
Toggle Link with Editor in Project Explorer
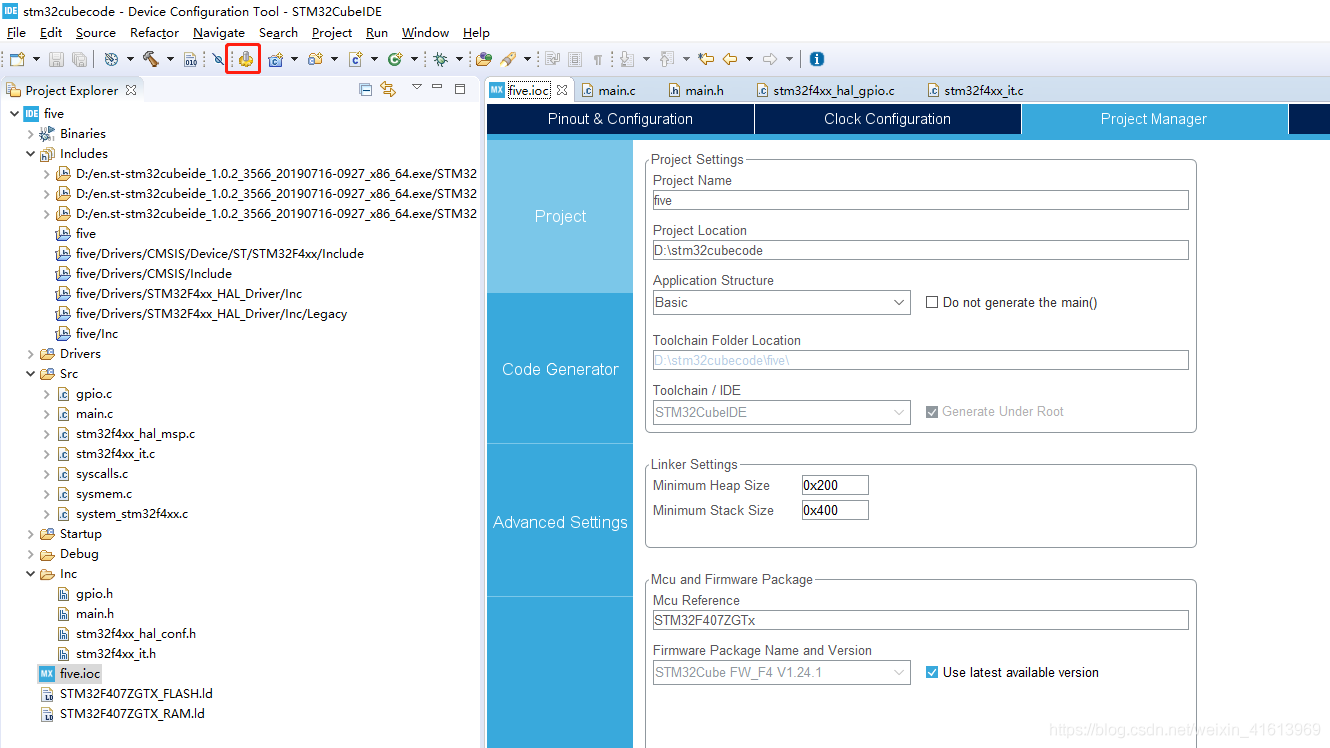click(388, 89)
